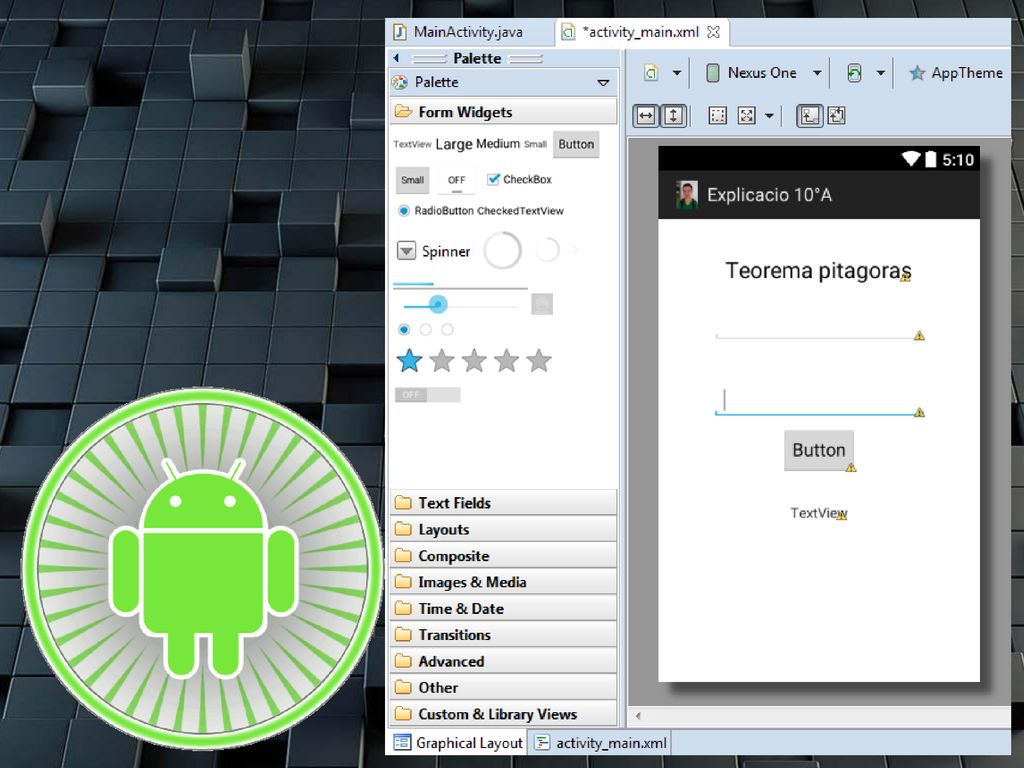
Task: Open the Nexus One device dropdown
Action: tap(817, 73)
